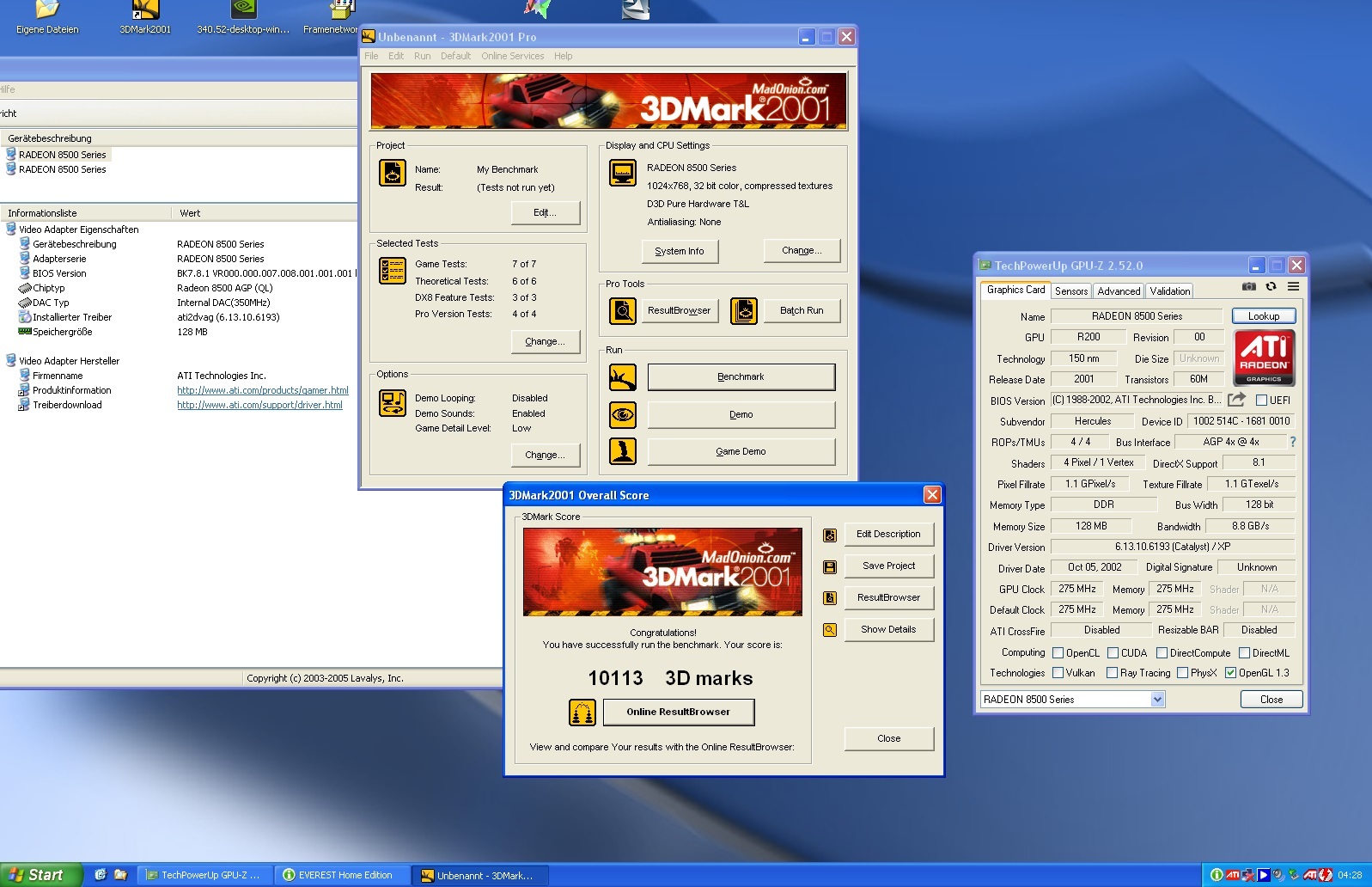The image size is (1372, 887).
Task: Click the Display and CPU Settings monitor icon
Action: pos(623,173)
